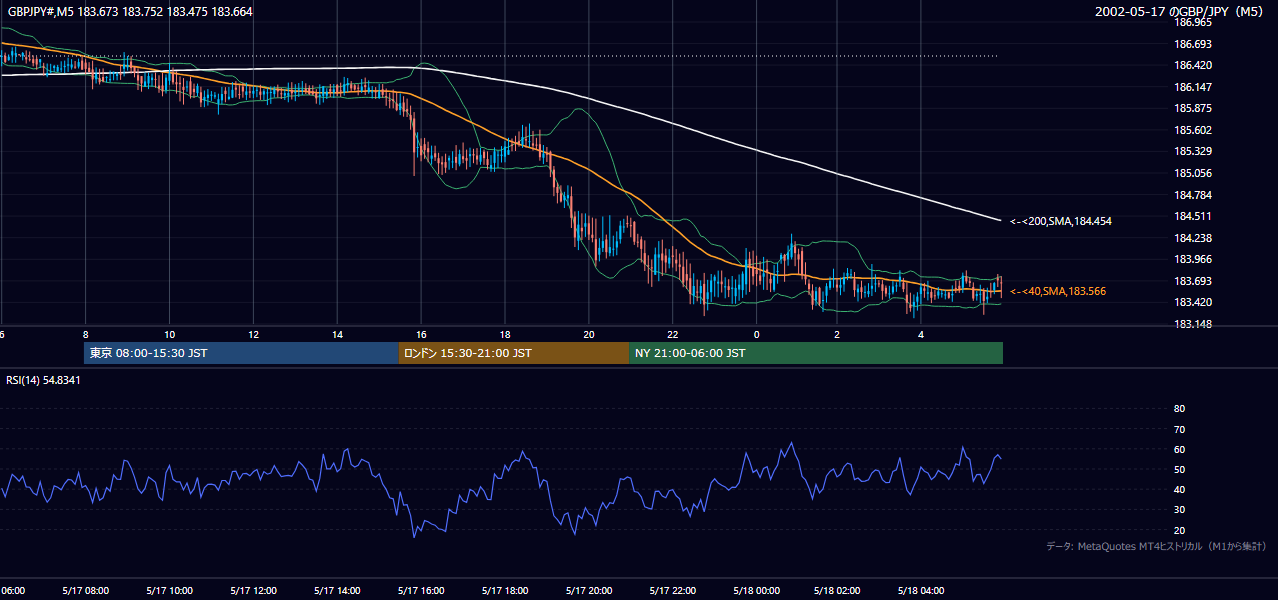Screen dimensions: 1278x600
Task: Click hour tick 10 under price chart
Action: point(170,334)
